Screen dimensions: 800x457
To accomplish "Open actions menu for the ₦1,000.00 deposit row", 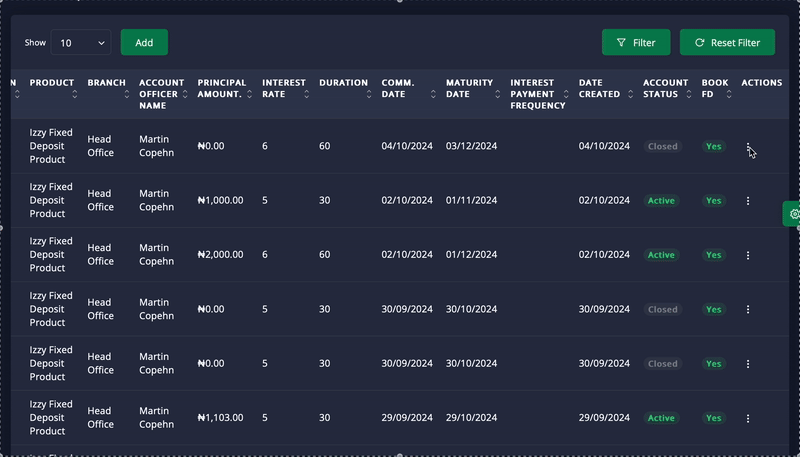I will [748, 201].
